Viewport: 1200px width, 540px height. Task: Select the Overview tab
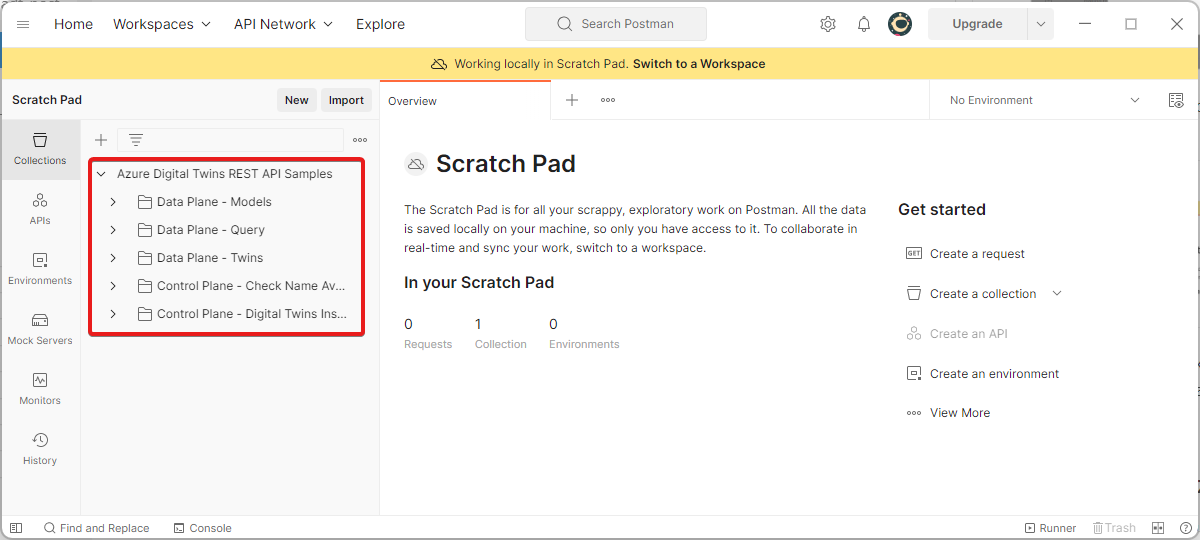[x=465, y=100]
